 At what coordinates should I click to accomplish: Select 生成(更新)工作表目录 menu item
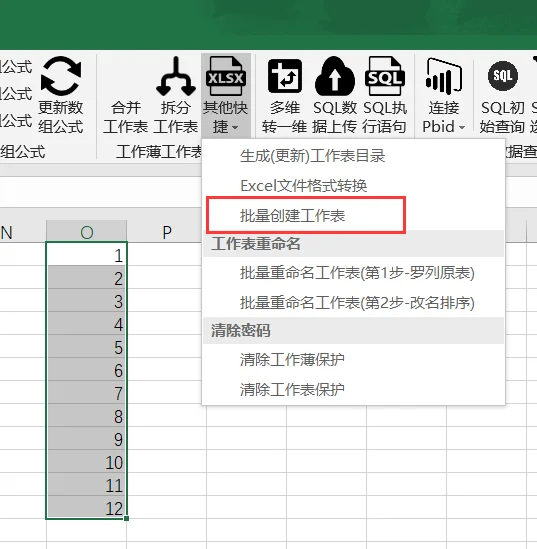click(x=354, y=156)
